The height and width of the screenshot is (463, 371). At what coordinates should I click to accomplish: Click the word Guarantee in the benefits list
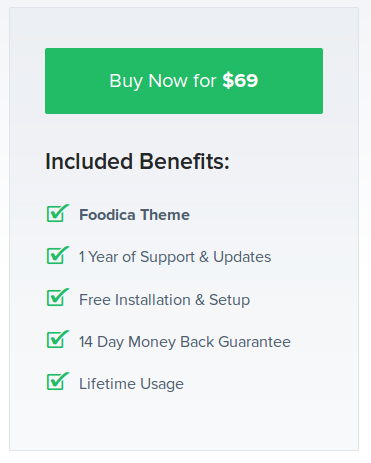(254, 342)
